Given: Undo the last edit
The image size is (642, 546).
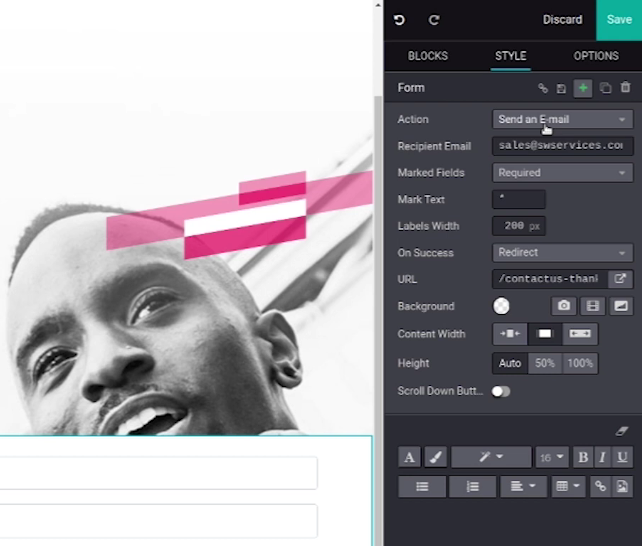Looking at the screenshot, I should (399, 20).
